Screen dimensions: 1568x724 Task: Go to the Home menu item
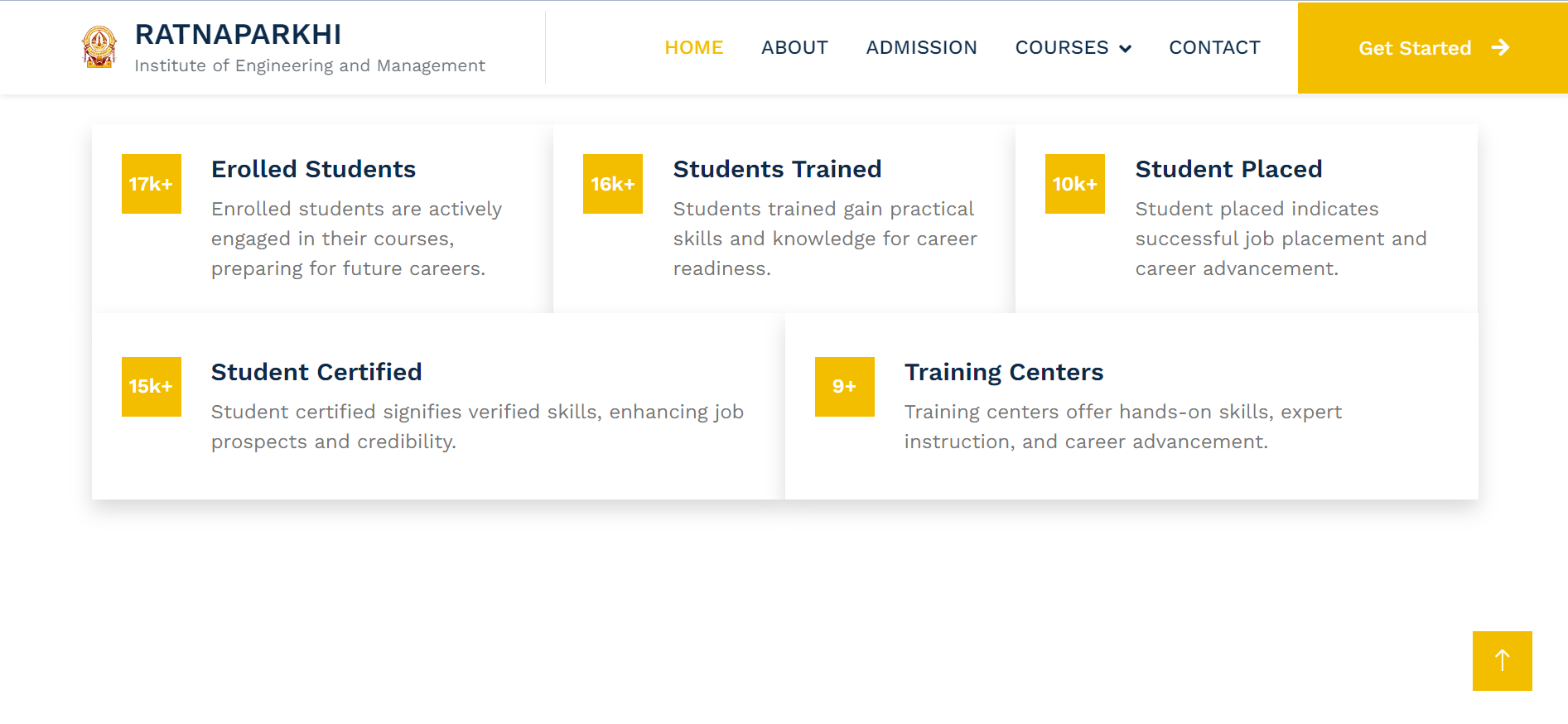click(x=693, y=48)
